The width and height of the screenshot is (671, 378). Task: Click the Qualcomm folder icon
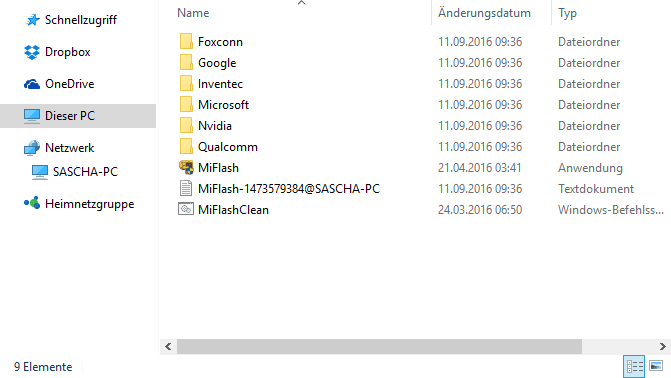coord(186,146)
